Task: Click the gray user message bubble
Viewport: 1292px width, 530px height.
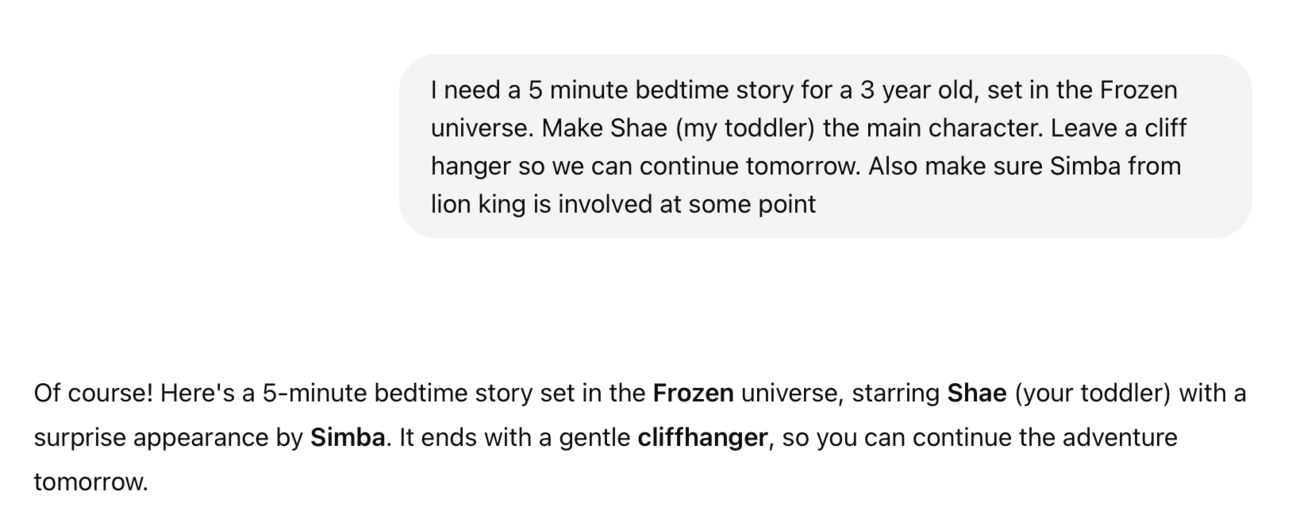Action: click(x=825, y=146)
